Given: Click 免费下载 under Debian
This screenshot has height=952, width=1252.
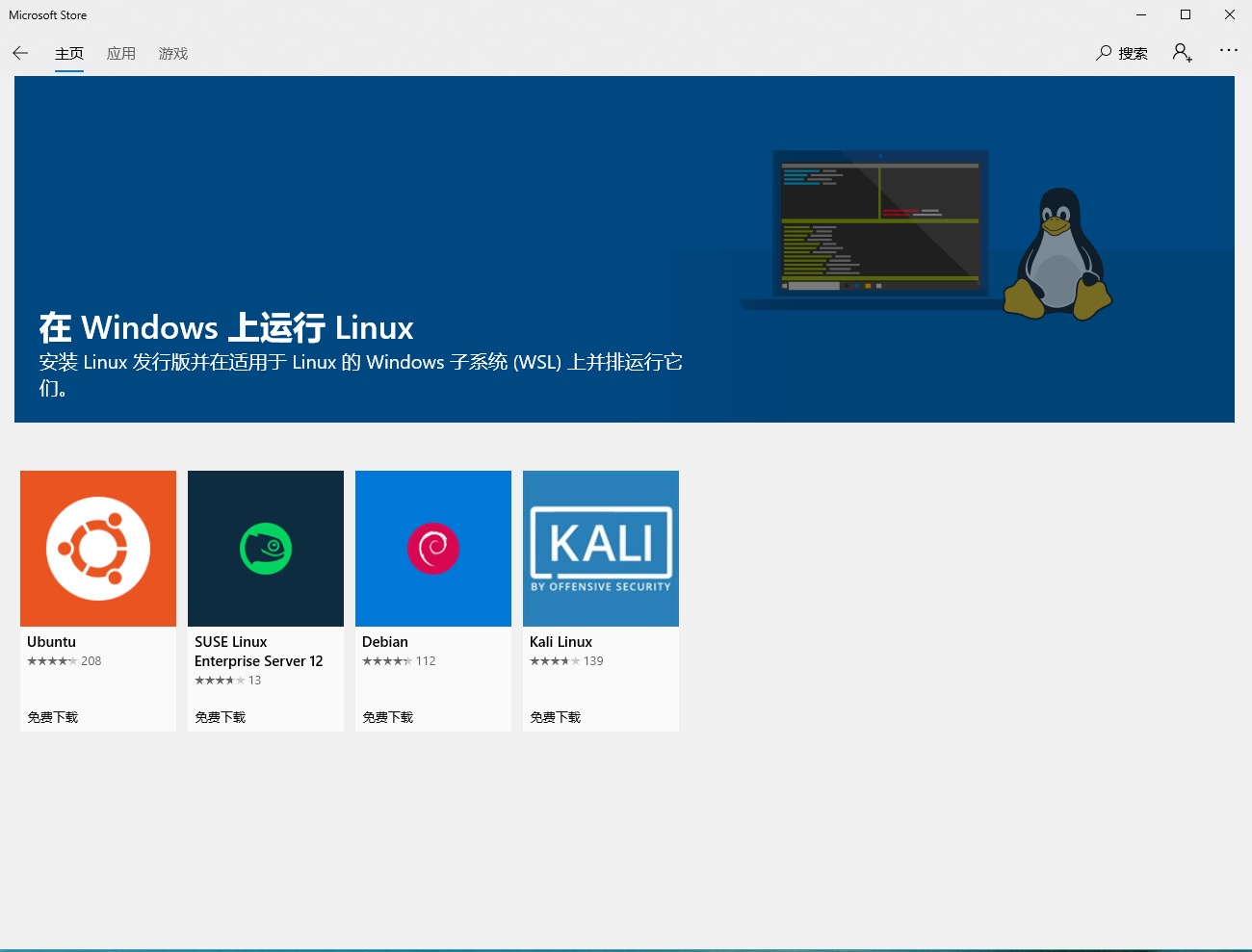Looking at the screenshot, I should click(388, 717).
